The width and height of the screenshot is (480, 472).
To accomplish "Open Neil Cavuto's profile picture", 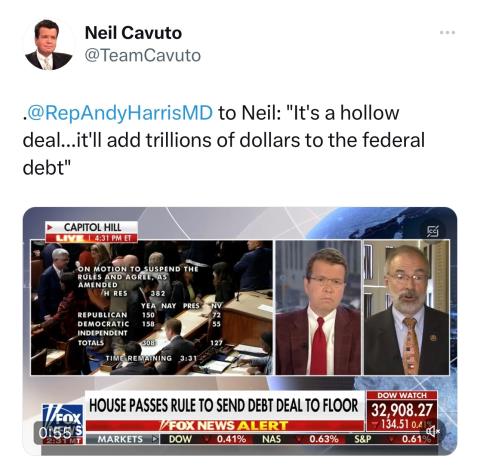I will click(x=48, y=45).
